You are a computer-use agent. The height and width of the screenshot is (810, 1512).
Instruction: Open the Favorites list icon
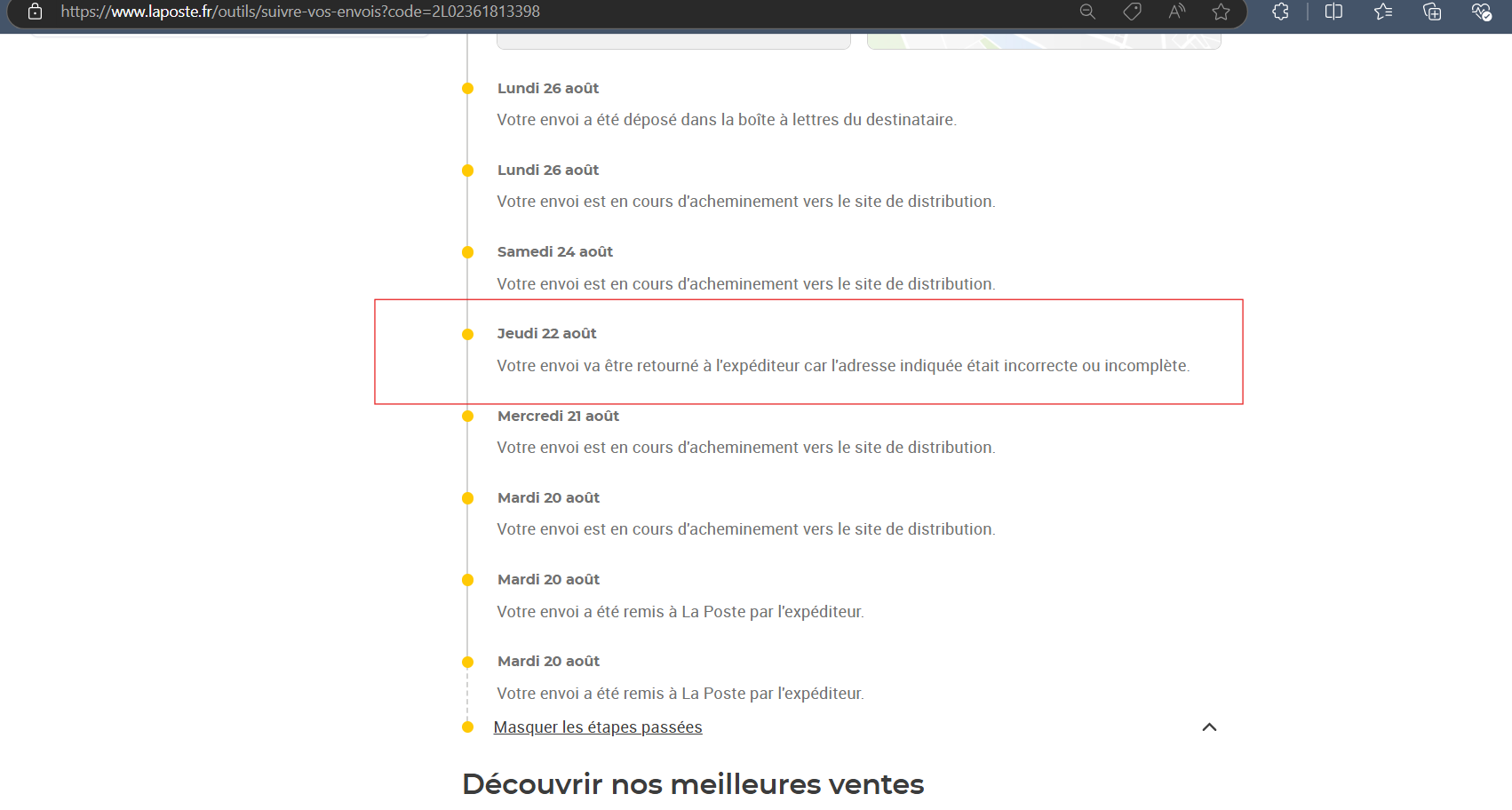click(x=1383, y=12)
